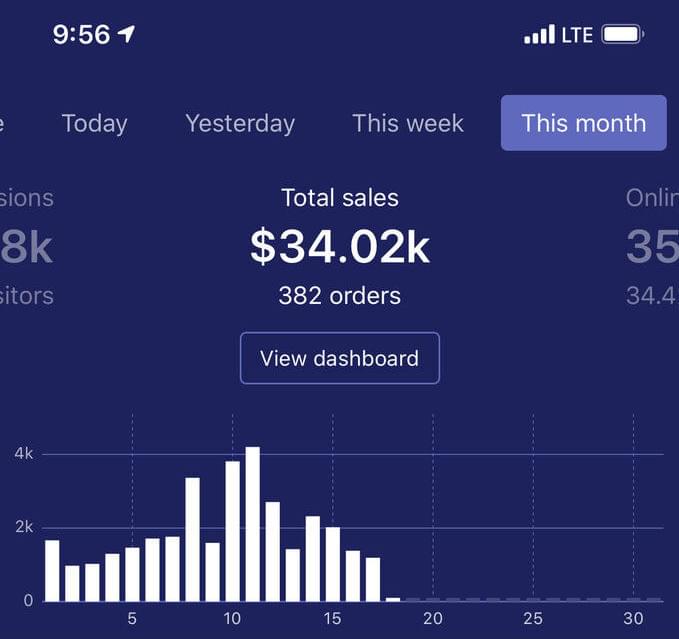Tap the 382 orders label
This screenshot has width=679, height=639.
point(340,296)
